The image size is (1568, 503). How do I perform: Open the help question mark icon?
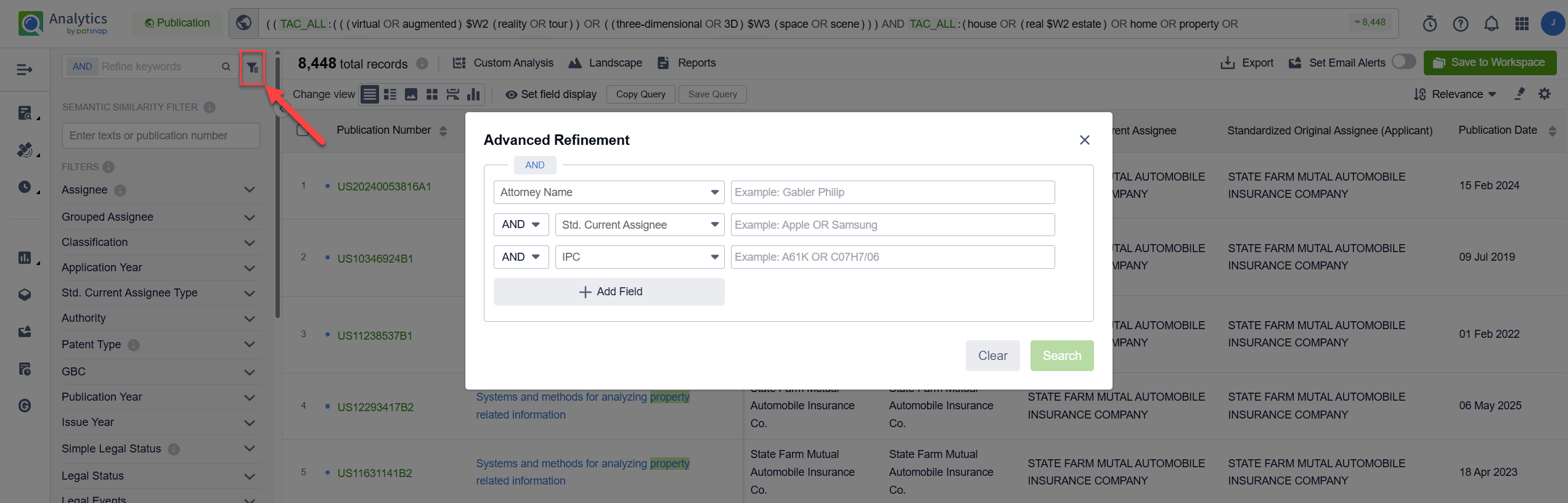pos(1460,24)
